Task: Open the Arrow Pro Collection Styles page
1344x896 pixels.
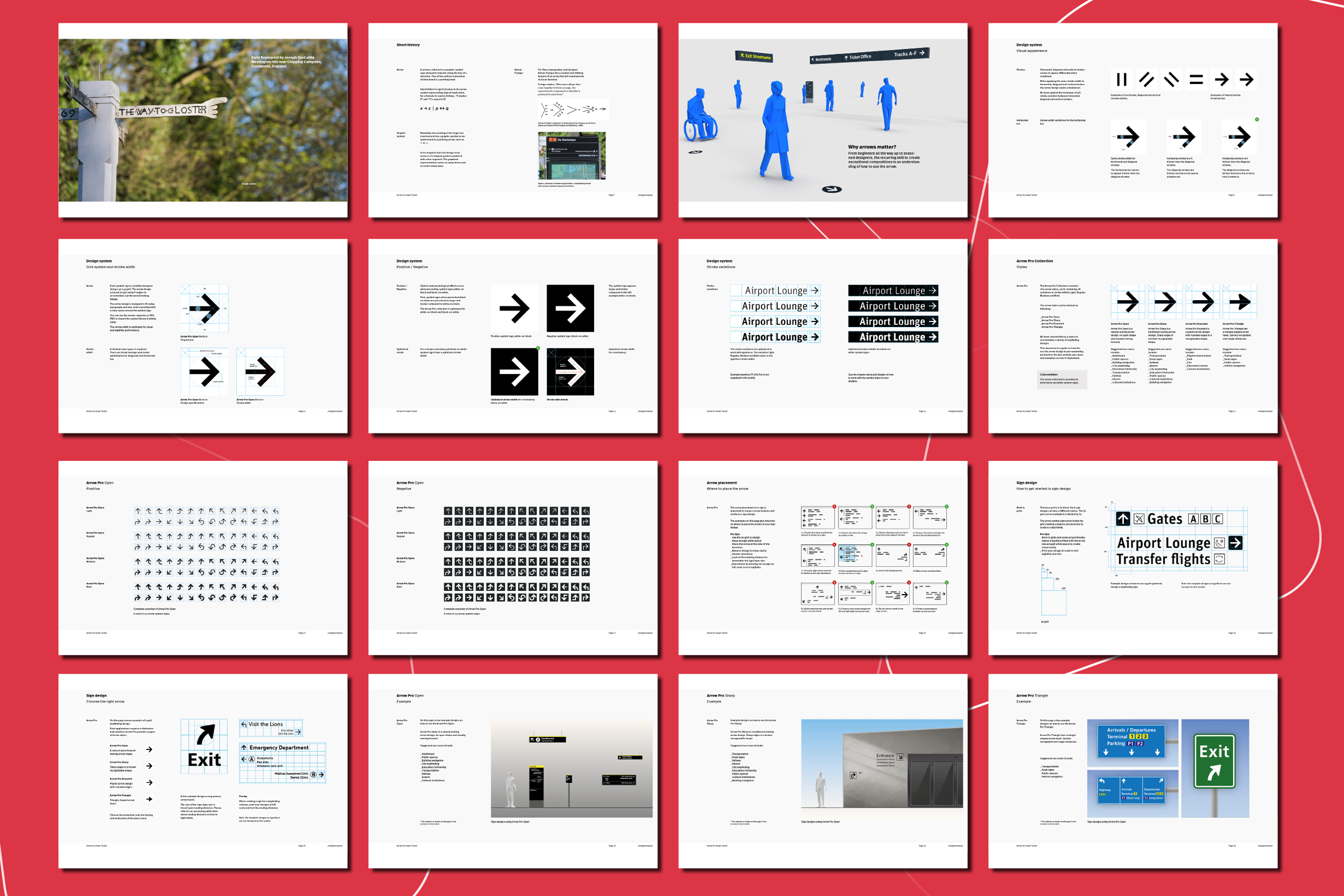Action: [x=1132, y=336]
